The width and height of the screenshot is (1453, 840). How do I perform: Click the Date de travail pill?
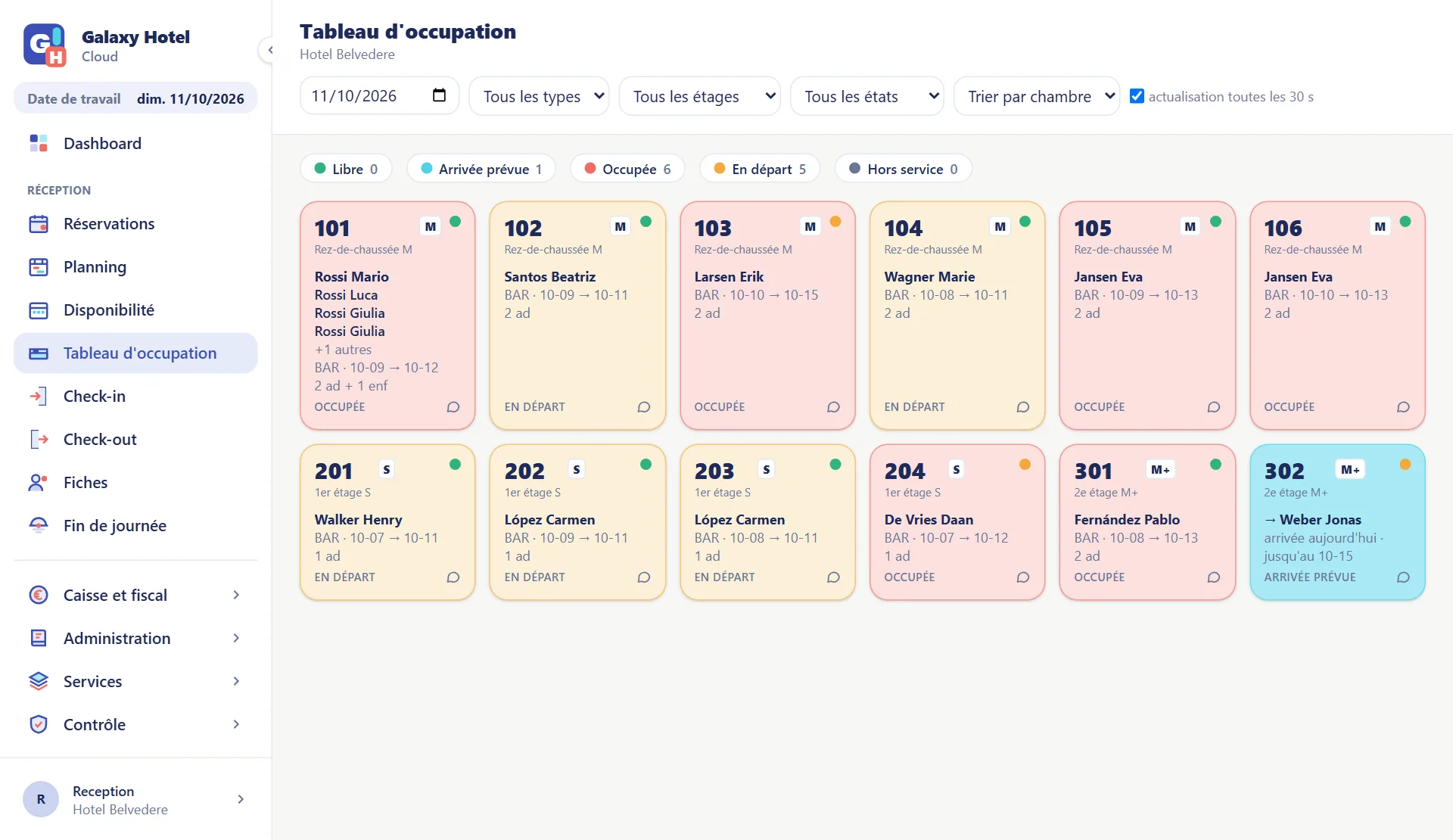[135, 98]
